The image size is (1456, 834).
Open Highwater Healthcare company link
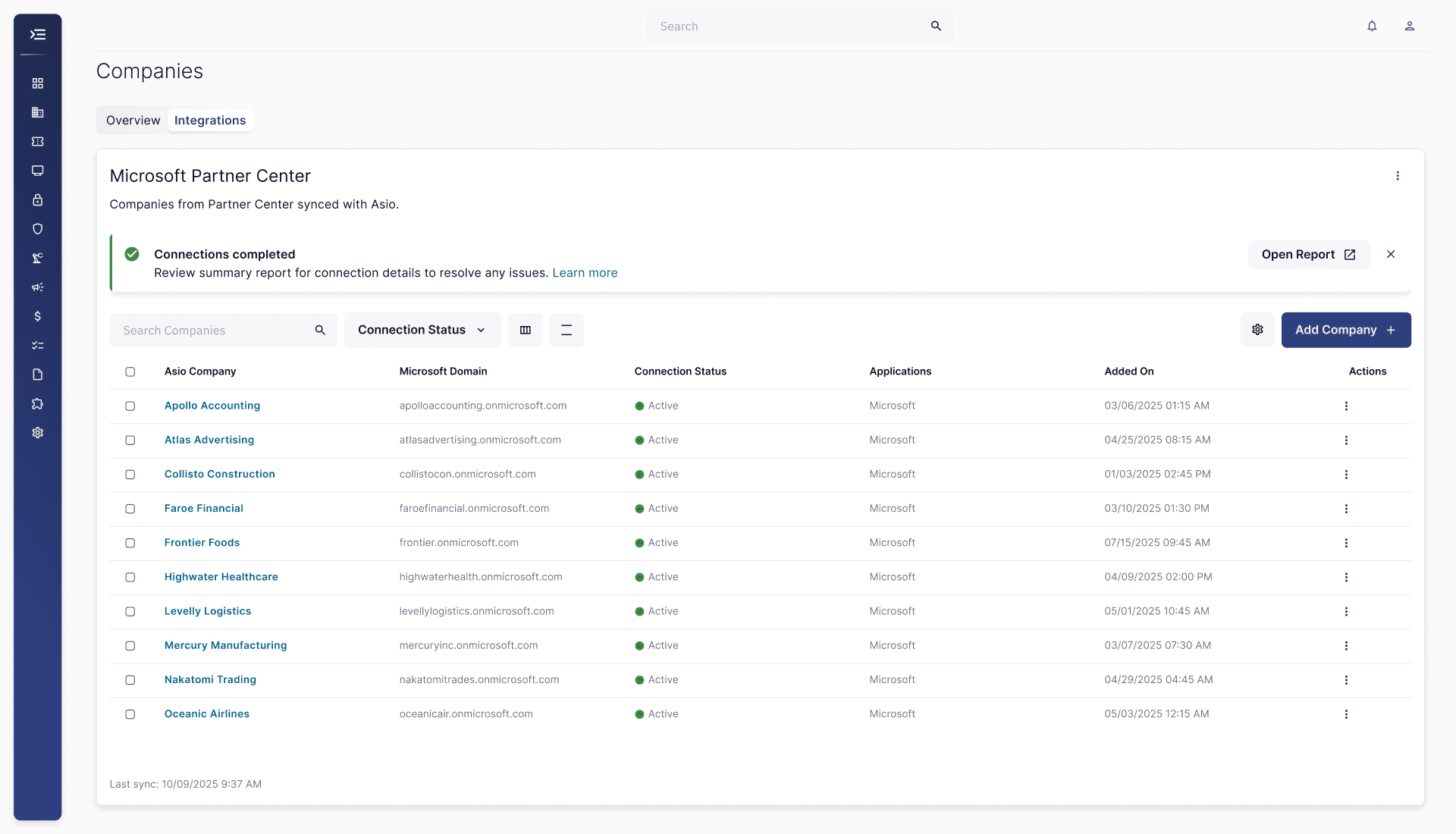point(221,577)
